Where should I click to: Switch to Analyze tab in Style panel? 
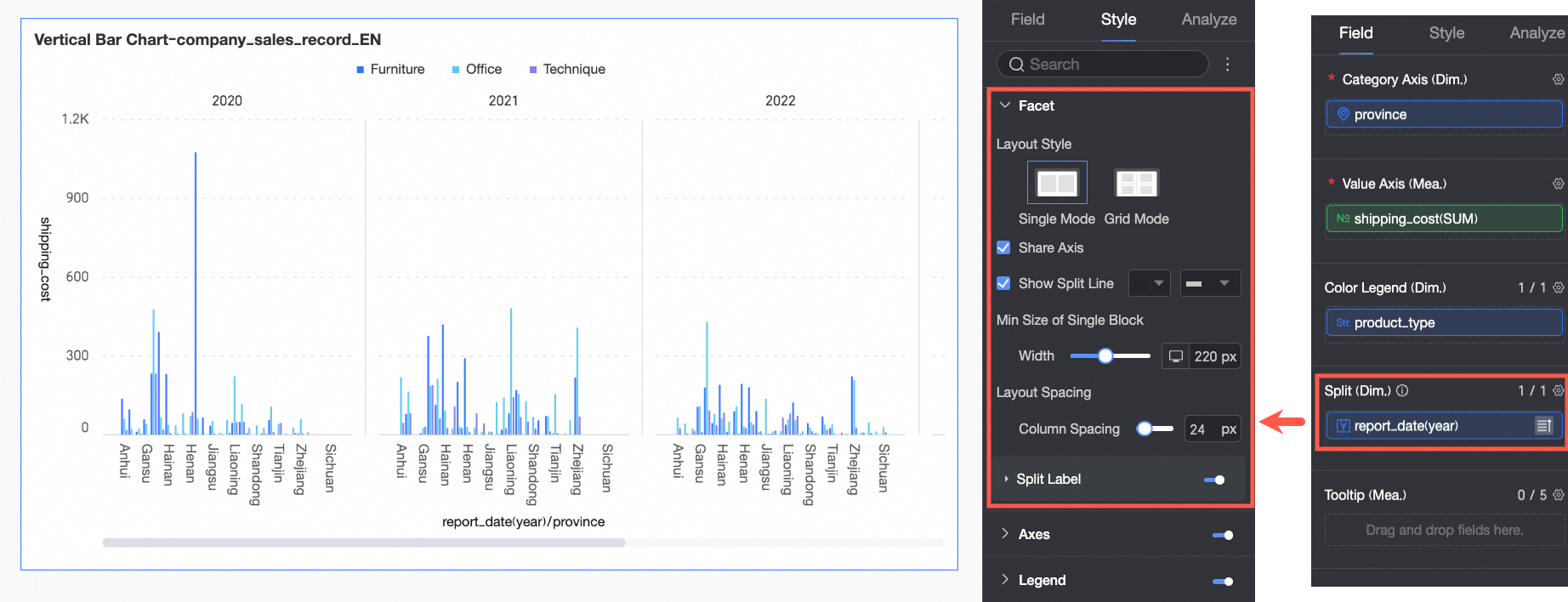pos(1209,20)
